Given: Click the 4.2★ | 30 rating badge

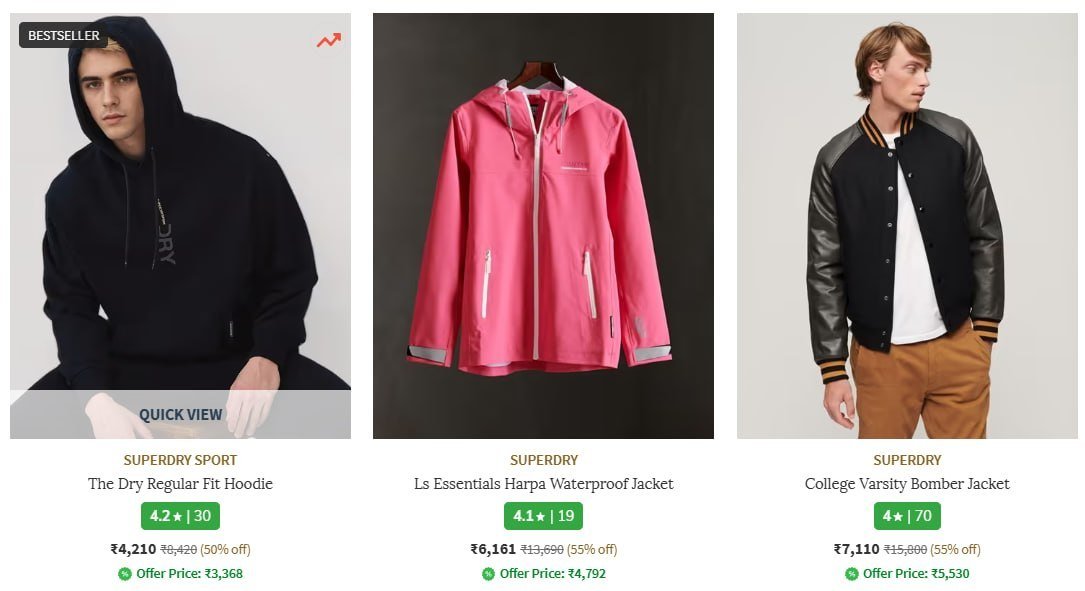Looking at the screenshot, I should click(x=181, y=516).
